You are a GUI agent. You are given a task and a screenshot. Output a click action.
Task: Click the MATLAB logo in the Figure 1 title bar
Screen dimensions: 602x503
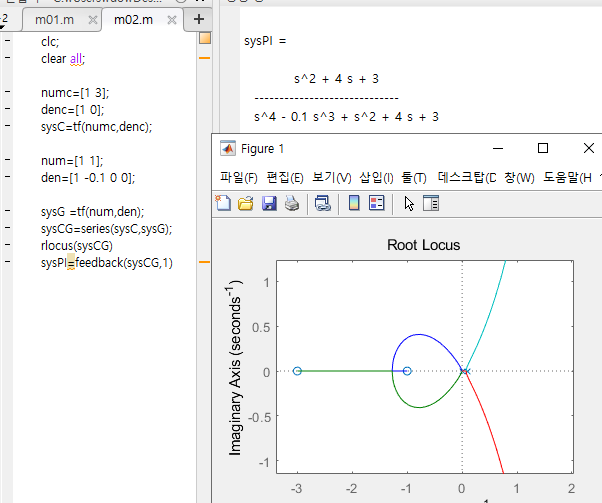[228, 149]
